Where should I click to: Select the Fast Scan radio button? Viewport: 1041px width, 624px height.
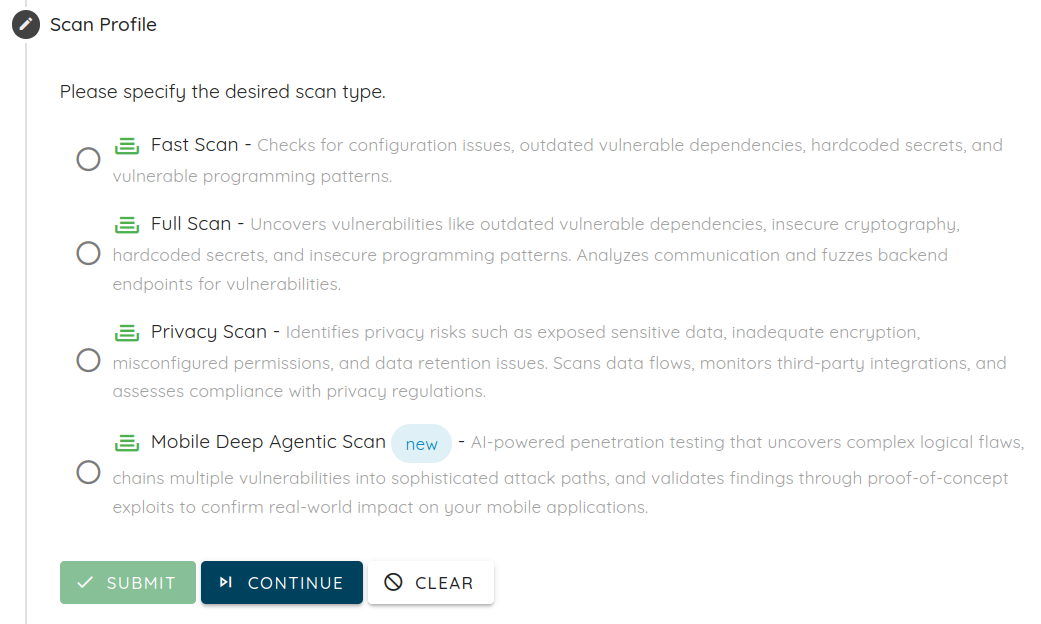[x=88, y=159]
